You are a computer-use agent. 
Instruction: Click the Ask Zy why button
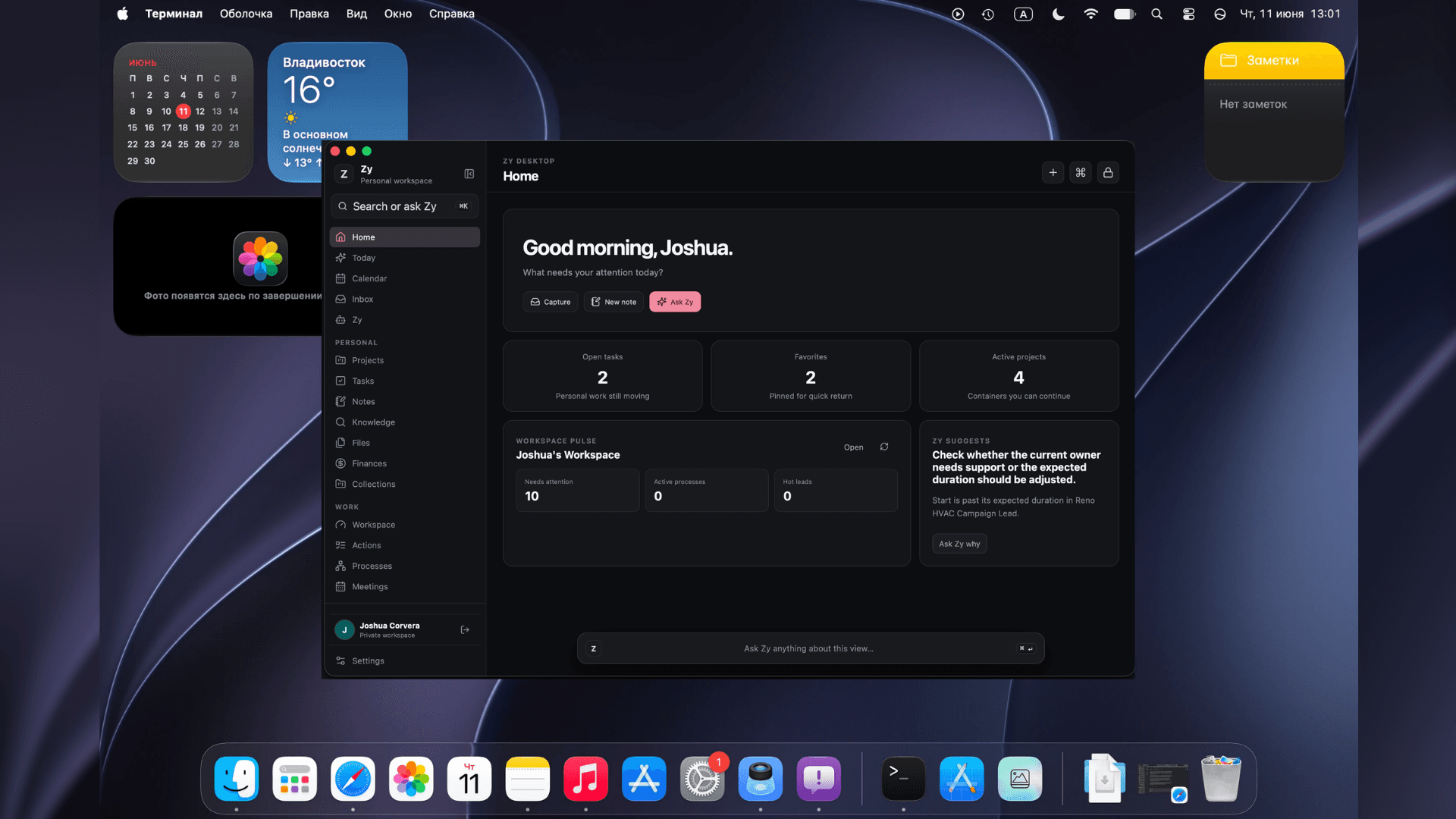pos(959,544)
